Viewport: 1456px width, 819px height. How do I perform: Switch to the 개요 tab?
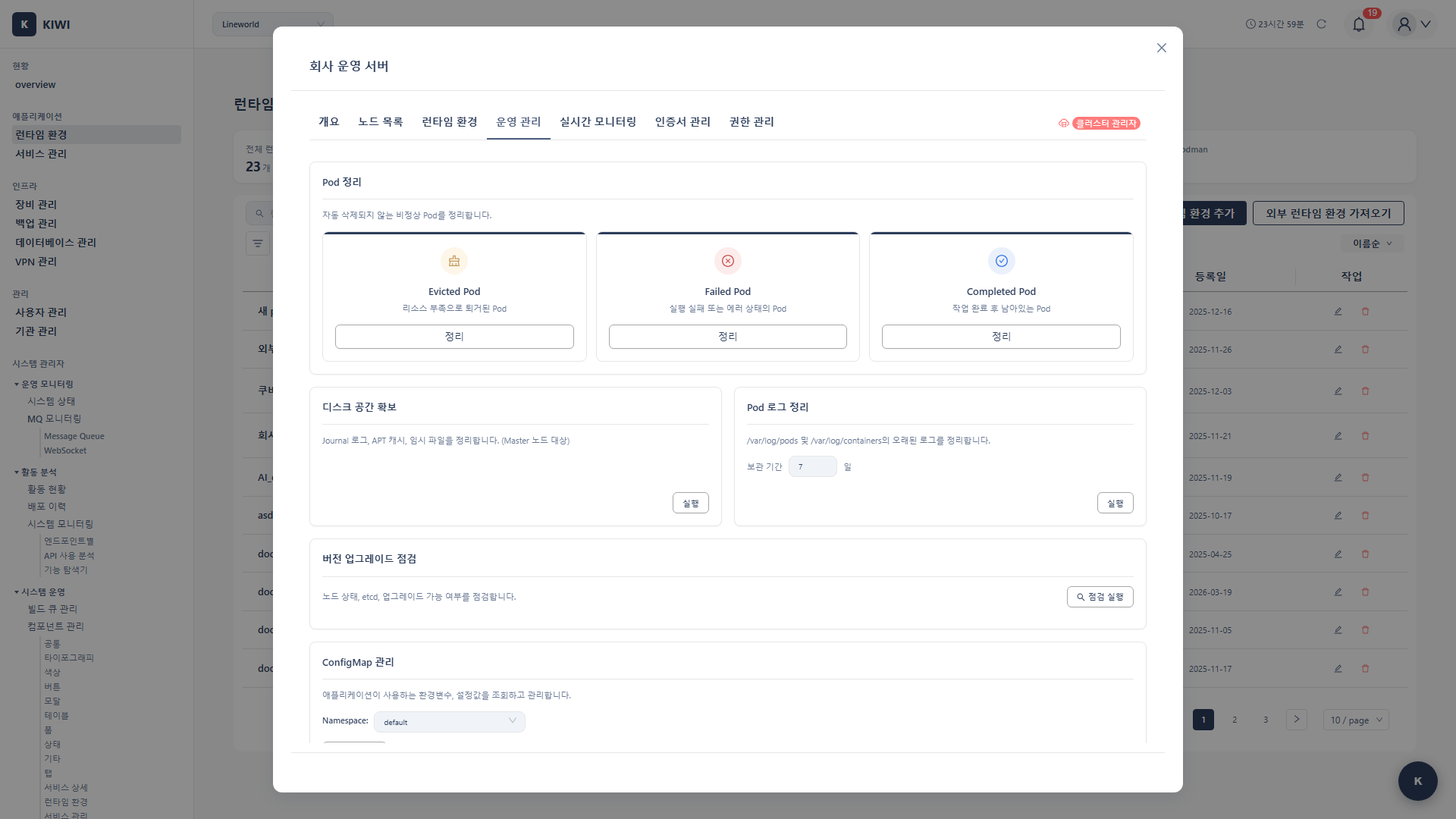tap(328, 122)
